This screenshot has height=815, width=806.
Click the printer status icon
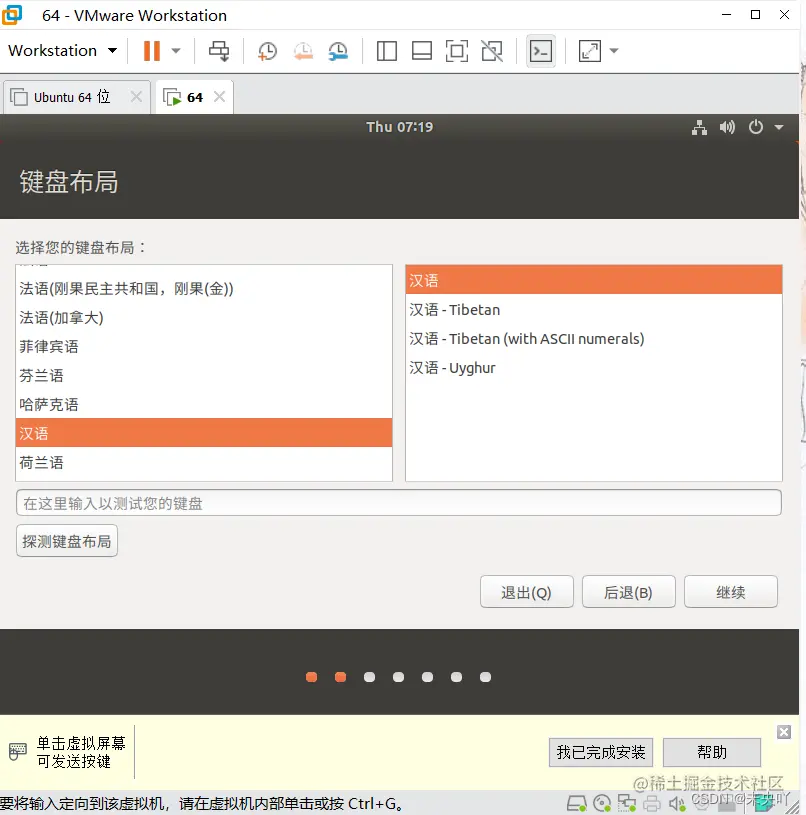click(652, 804)
